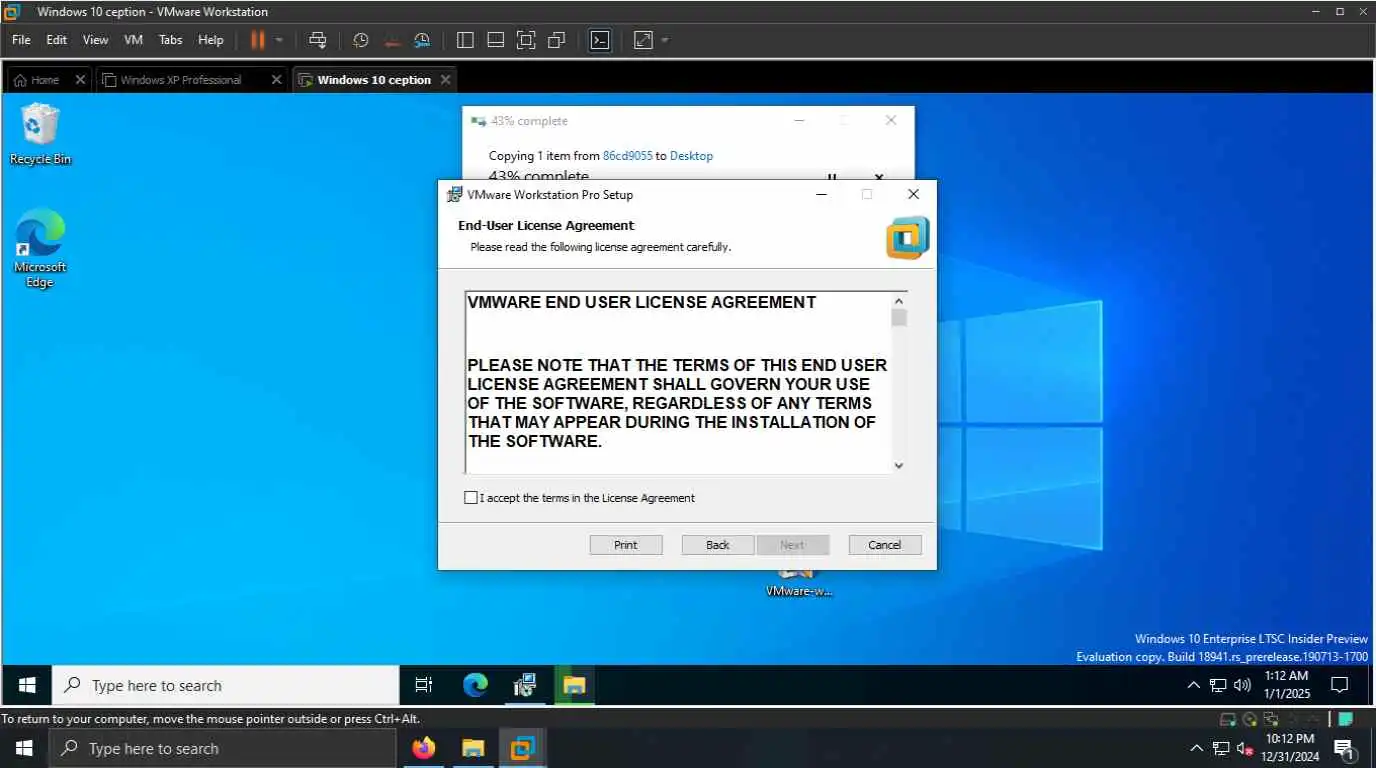Open the host Start menu
The width and height of the screenshot is (1376, 768).
click(24, 748)
